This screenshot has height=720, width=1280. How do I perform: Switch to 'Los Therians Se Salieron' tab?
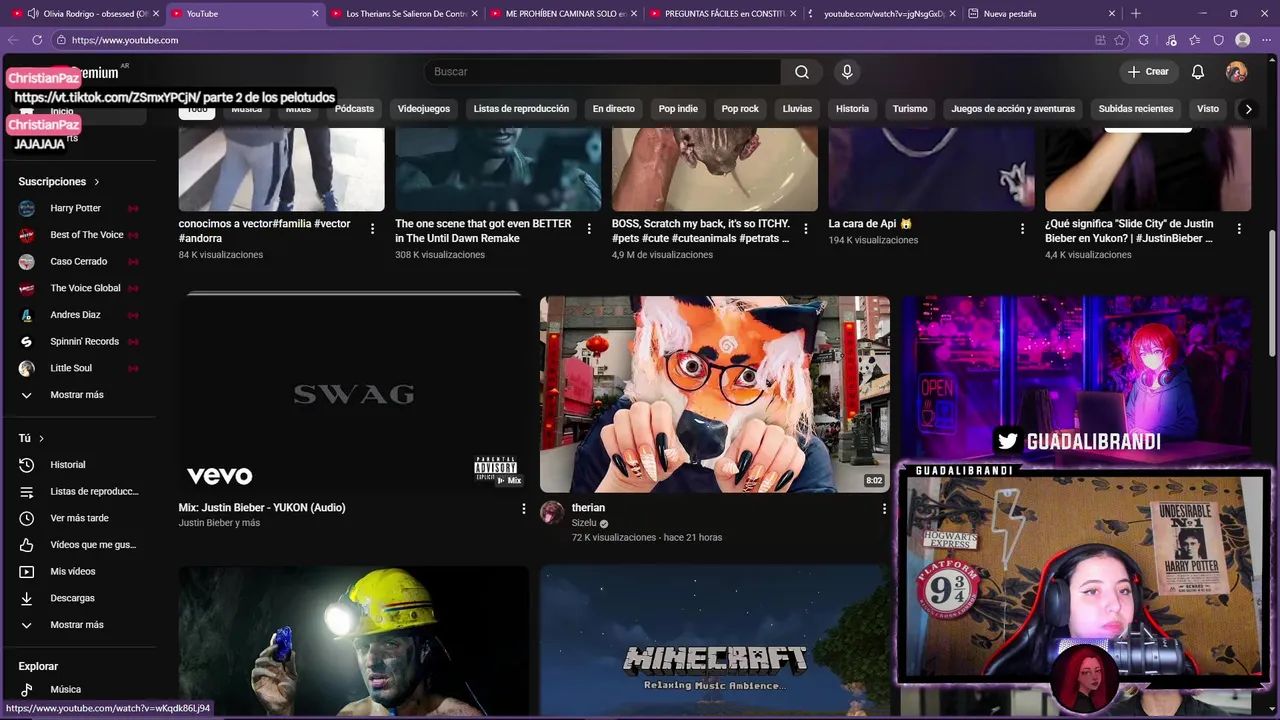pos(405,14)
